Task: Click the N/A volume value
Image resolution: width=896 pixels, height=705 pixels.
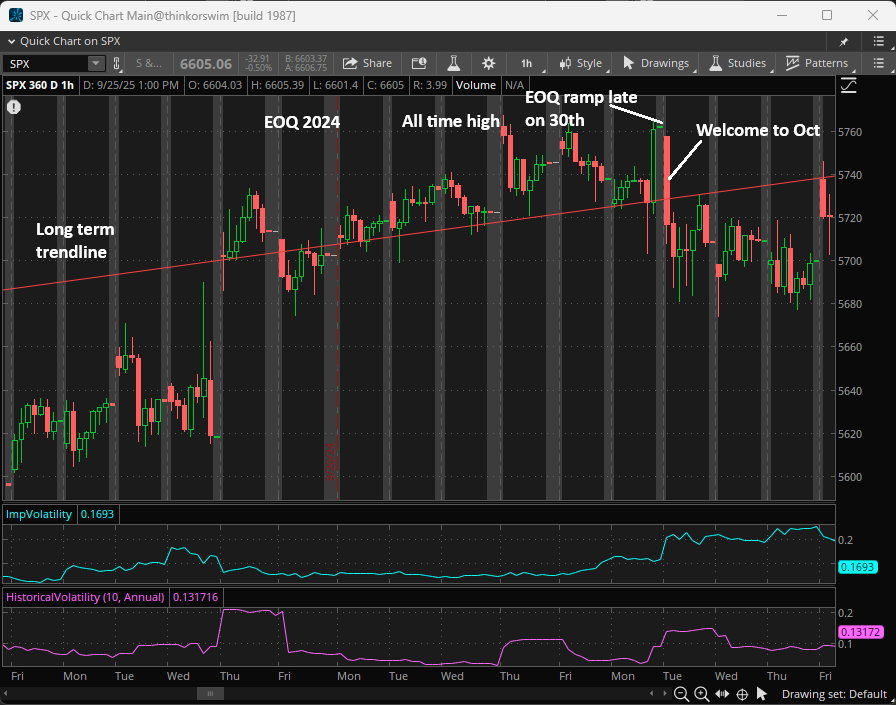Action: 514,85
